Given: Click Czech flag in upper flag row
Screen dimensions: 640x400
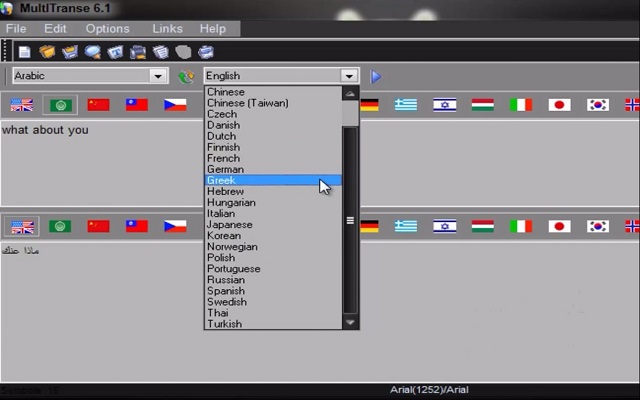Looking at the screenshot, I should [x=175, y=105].
